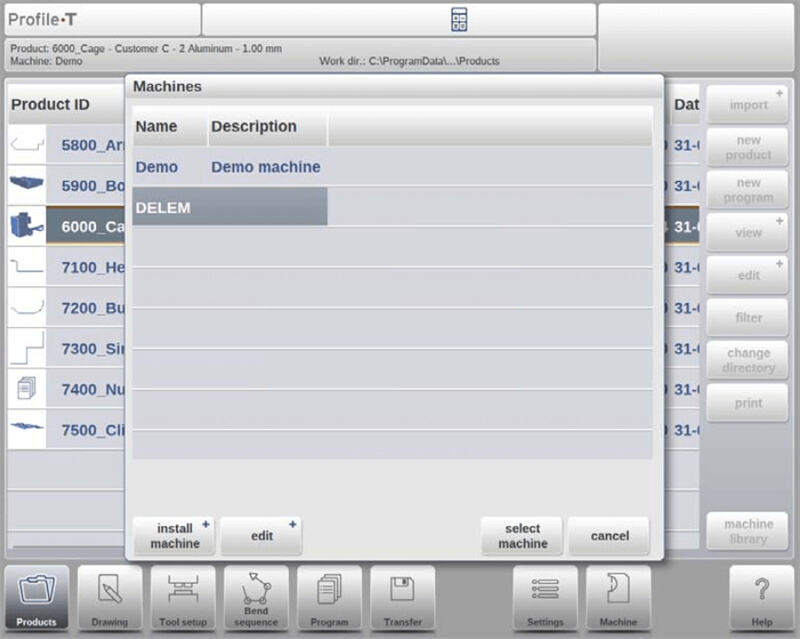Open the Tool setup icon
Screen dimensions: 800x639
point(183,598)
